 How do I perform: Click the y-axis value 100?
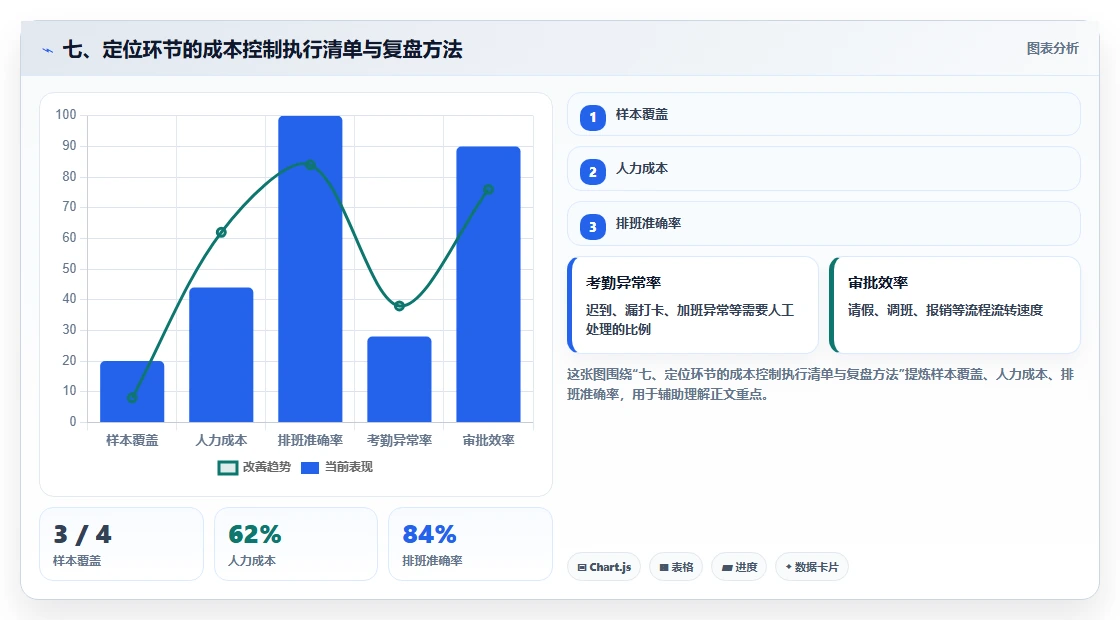point(66,115)
